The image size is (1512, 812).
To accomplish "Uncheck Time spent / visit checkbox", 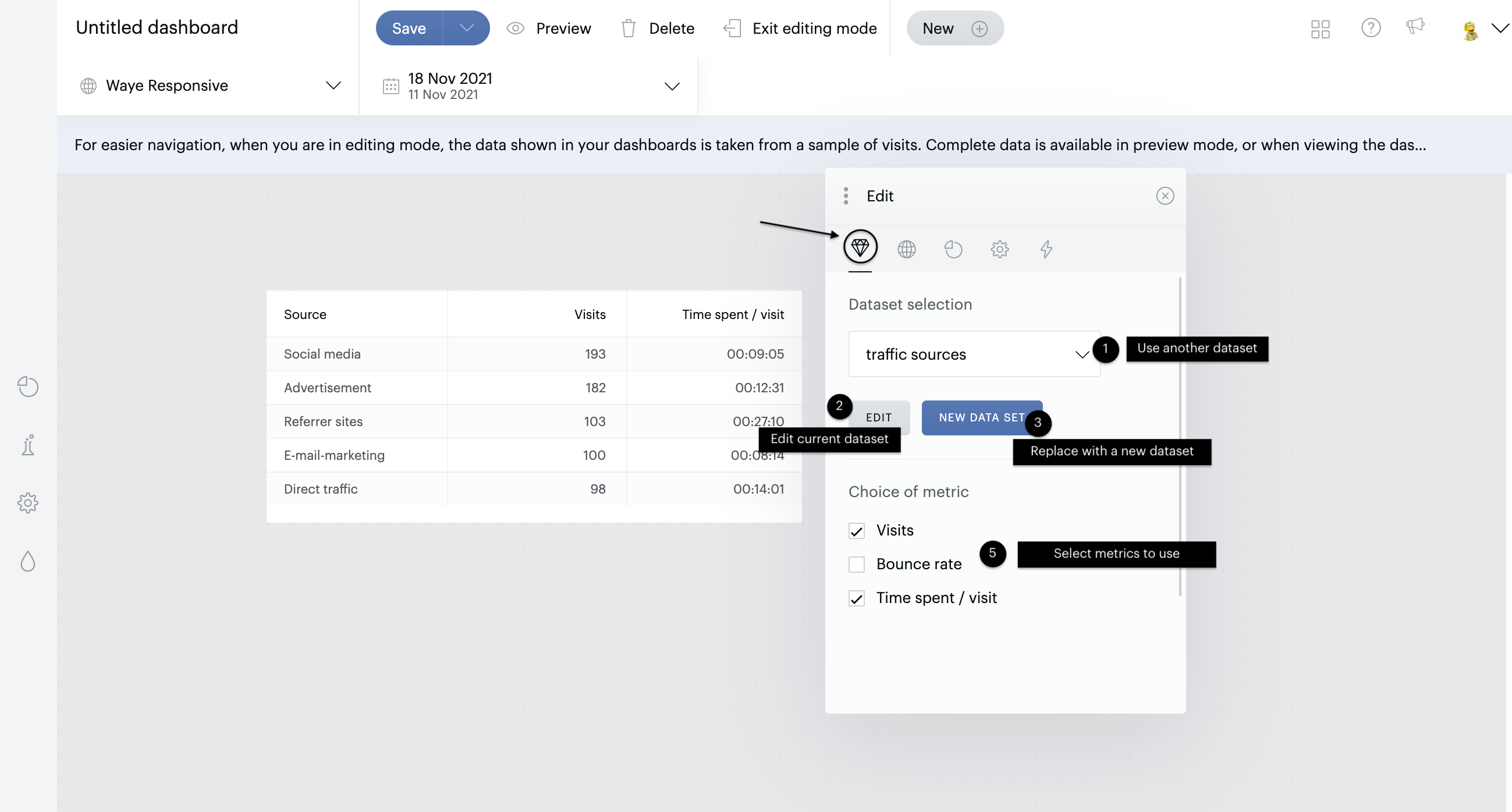I will pos(856,598).
